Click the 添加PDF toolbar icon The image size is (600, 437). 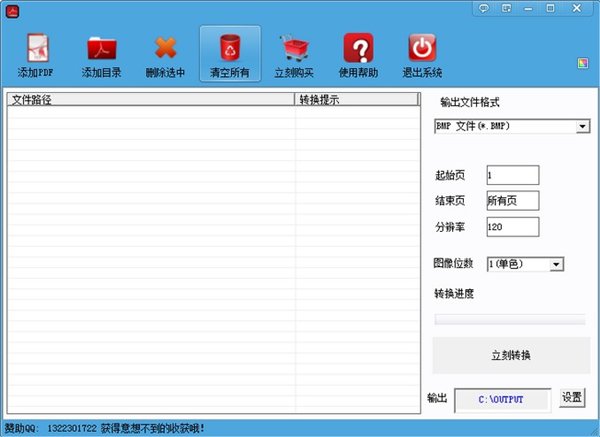37,48
